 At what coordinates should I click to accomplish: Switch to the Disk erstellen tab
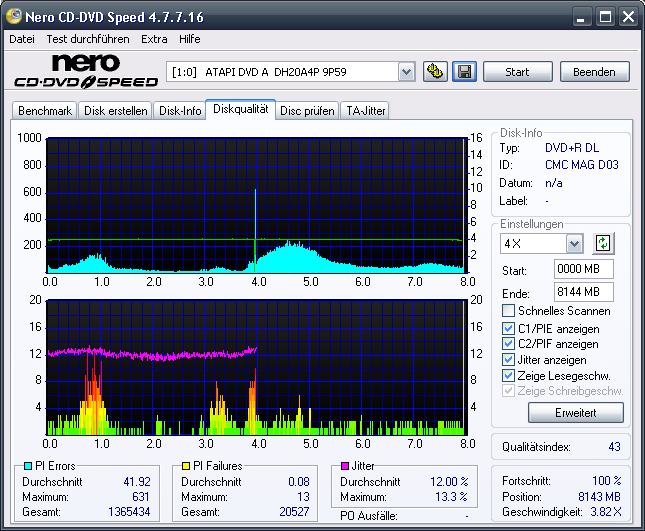pos(116,111)
